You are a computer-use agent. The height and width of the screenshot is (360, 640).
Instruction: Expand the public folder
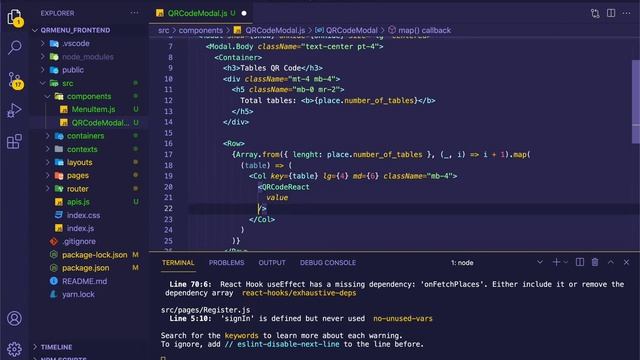(x=43, y=70)
